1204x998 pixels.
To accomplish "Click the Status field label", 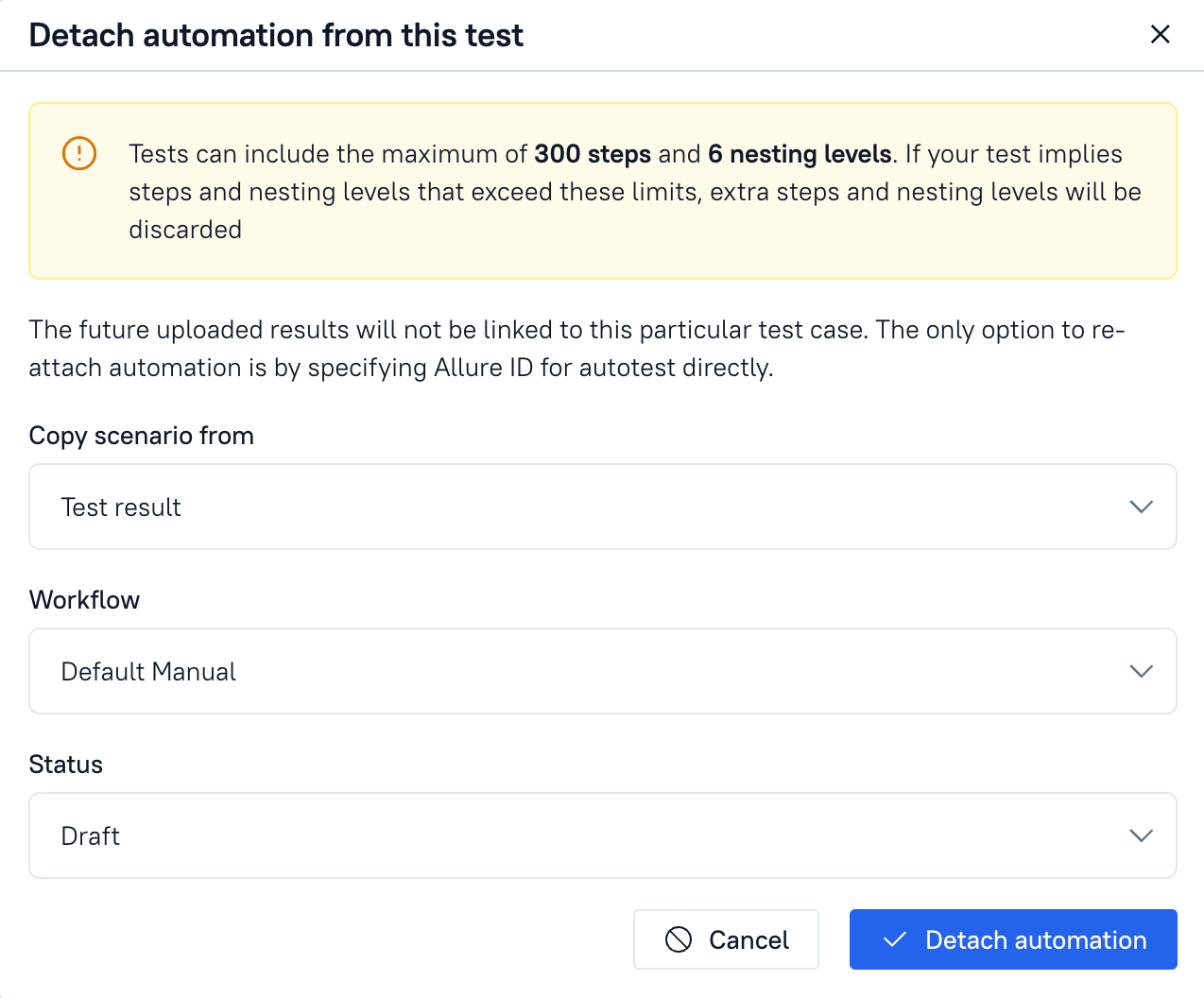I will (x=65, y=764).
